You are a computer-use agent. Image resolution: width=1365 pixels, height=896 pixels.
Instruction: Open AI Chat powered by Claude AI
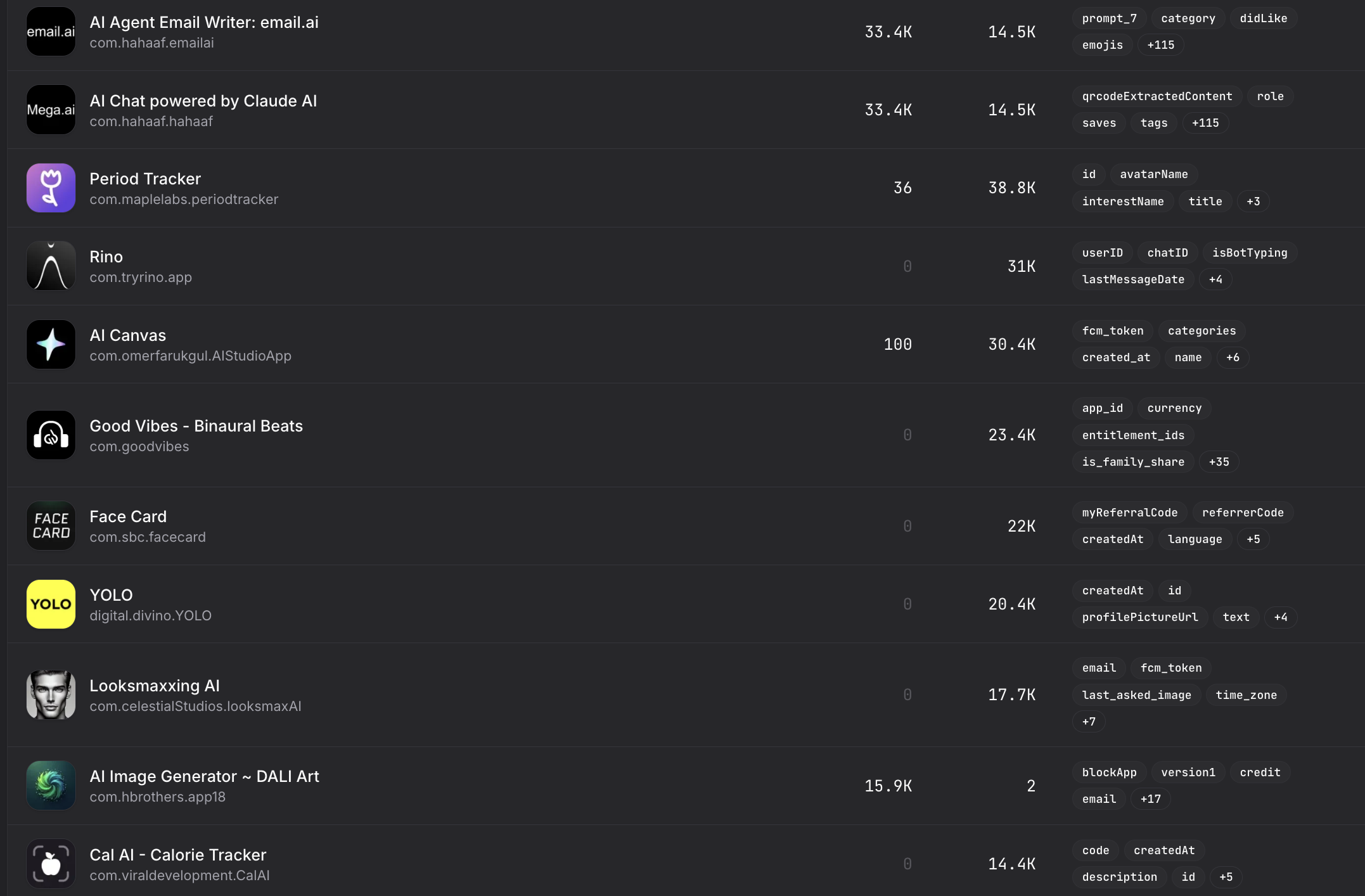pyautogui.click(x=203, y=101)
